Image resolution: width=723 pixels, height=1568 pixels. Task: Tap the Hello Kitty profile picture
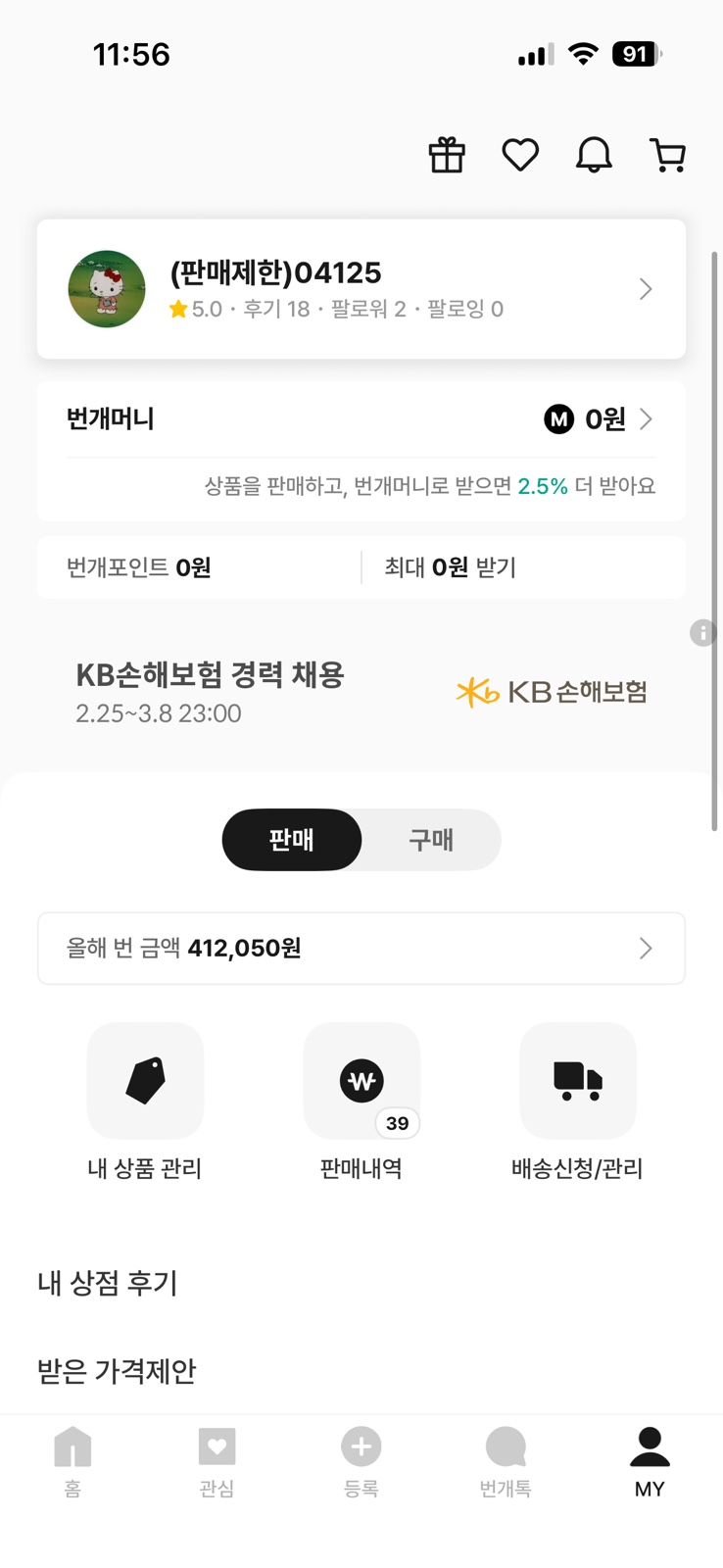pyautogui.click(x=107, y=289)
